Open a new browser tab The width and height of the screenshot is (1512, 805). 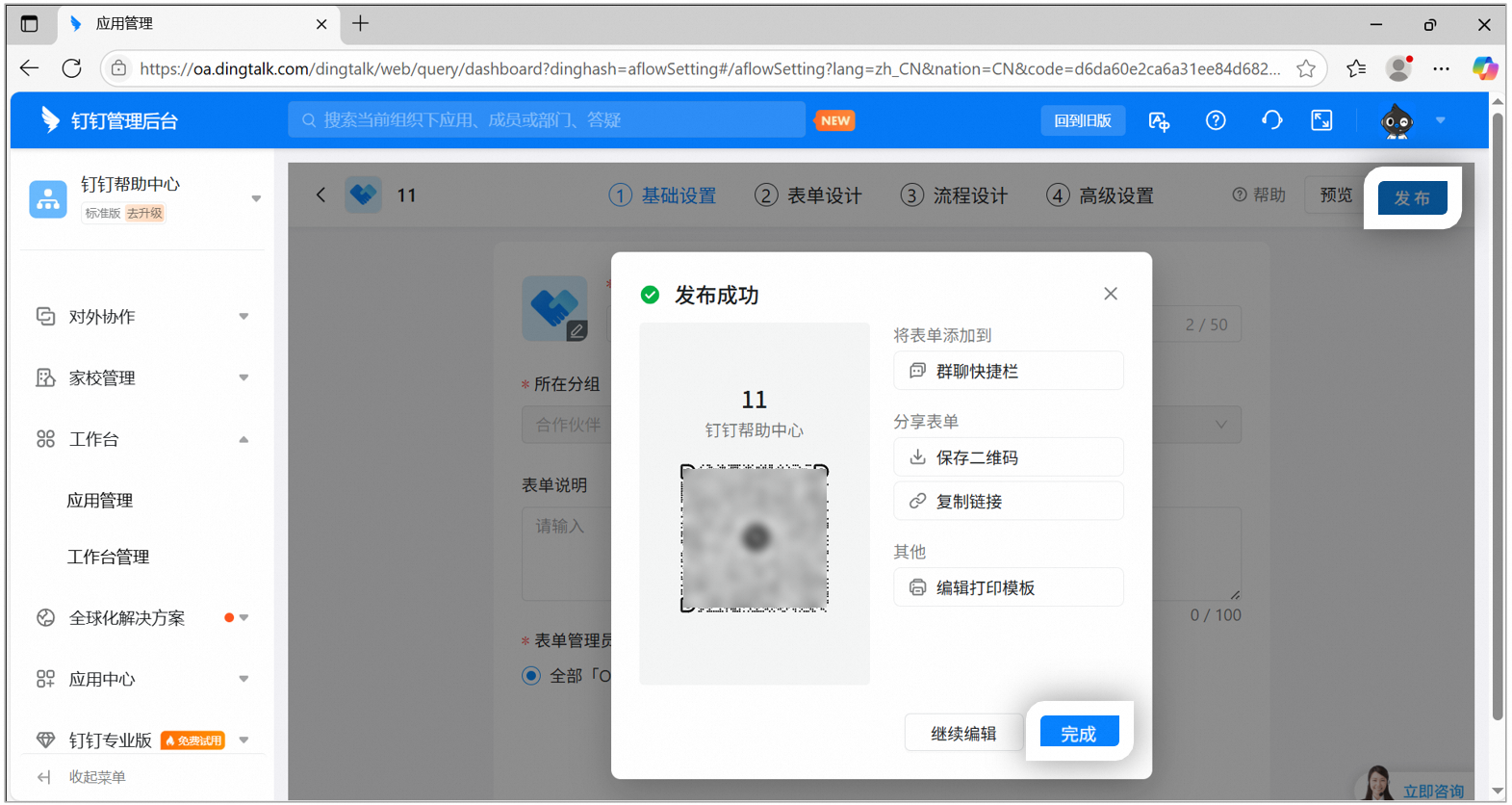(361, 23)
